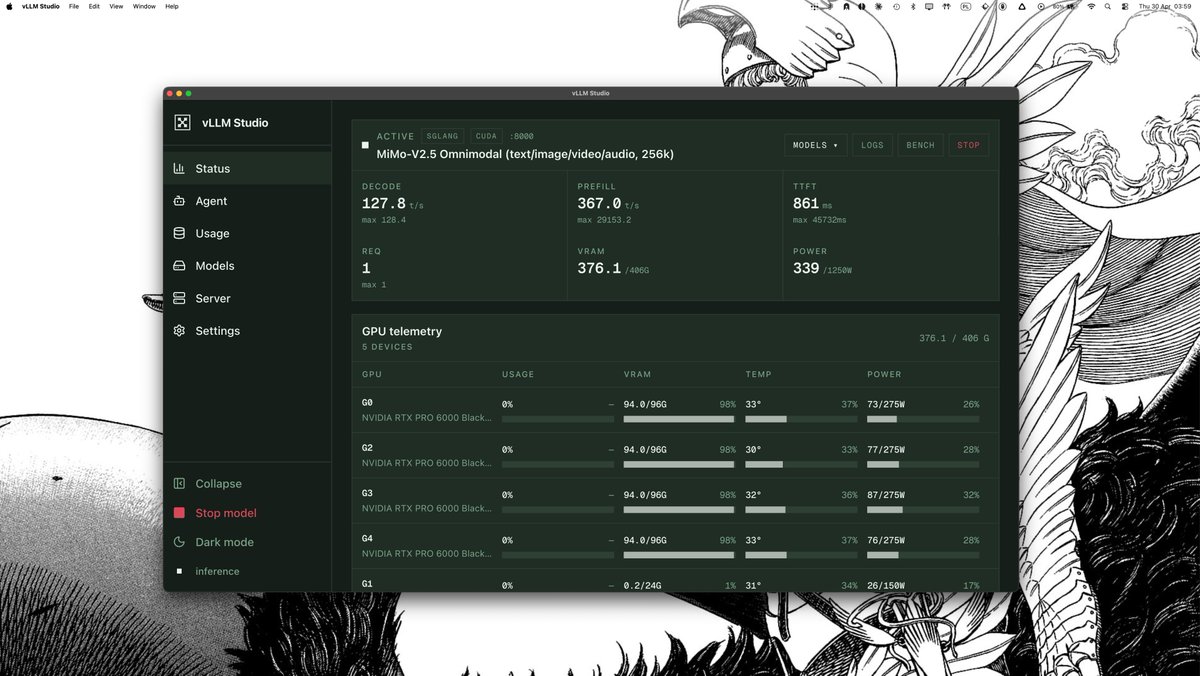Open the Bluetooth menu bar icon
1200x676 pixels.
point(913,6)
